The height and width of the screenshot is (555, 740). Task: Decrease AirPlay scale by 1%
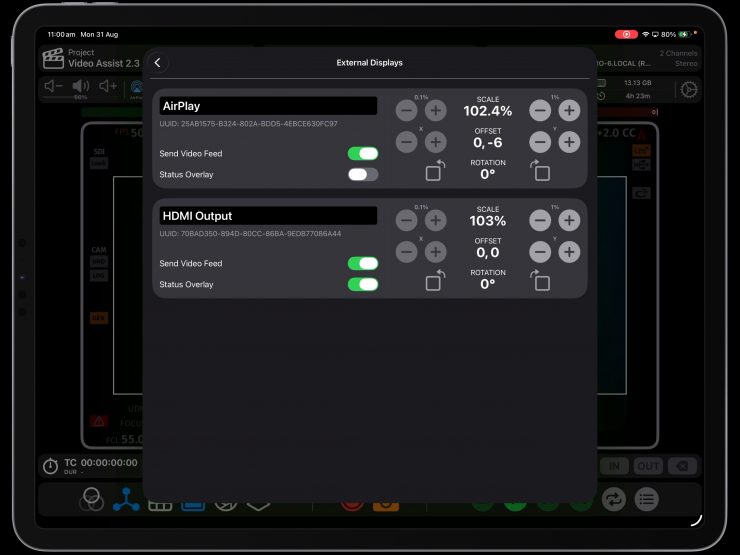(x=540, y=110)
